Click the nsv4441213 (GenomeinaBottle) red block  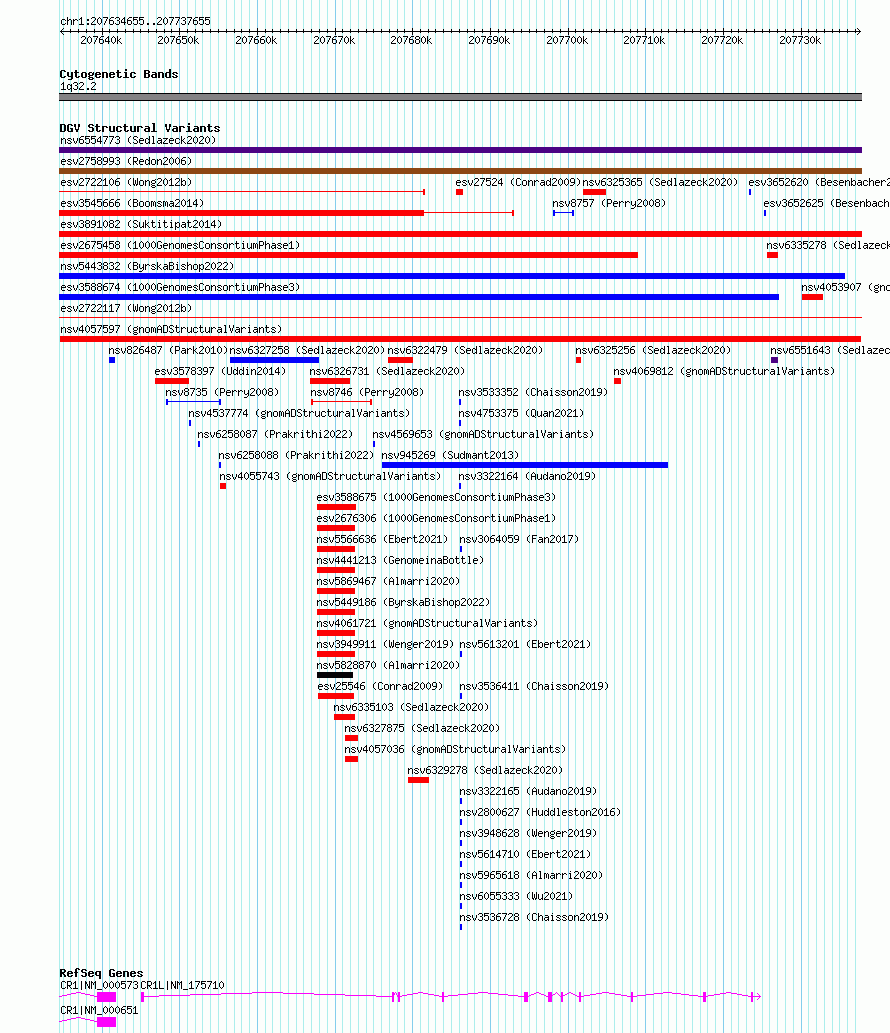coord(336,571)
